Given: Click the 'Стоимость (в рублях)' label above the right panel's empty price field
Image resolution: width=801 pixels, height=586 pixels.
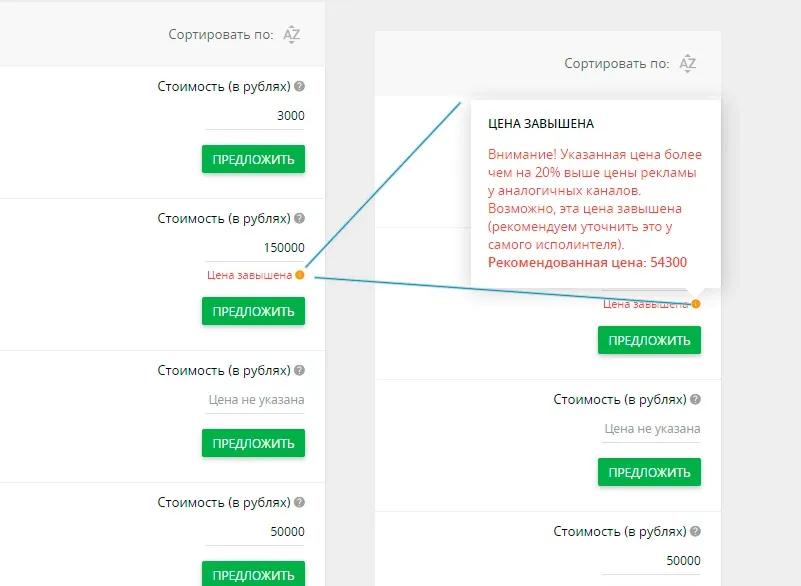Looking at the screenshot, I should 620,400.
